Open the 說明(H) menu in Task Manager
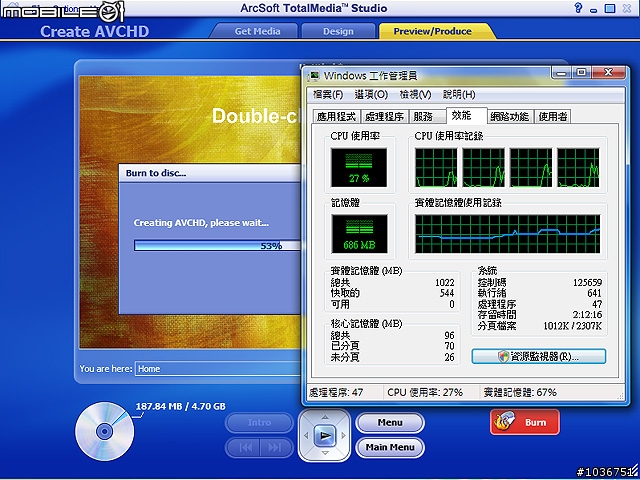640x480 pixels. [459, 95]
